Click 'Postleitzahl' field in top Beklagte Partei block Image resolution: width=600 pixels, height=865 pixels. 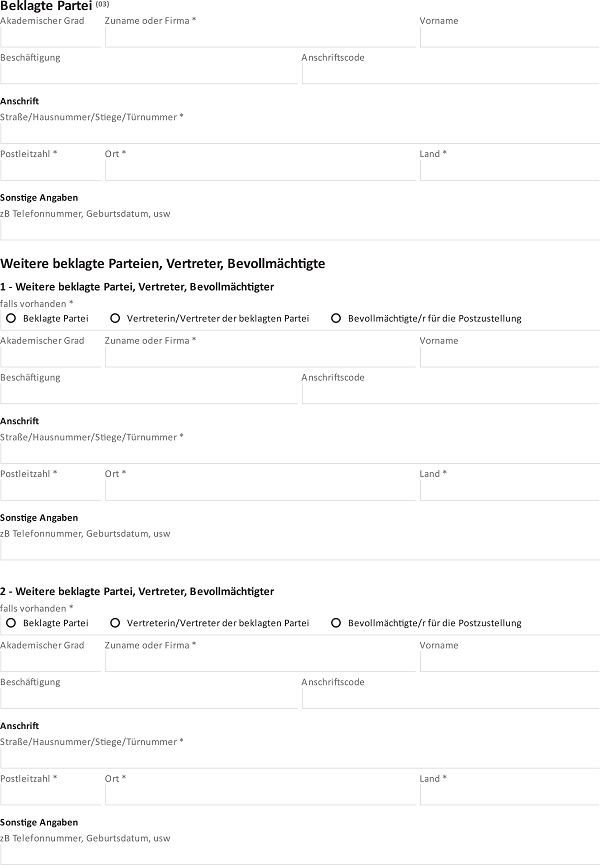coord(50,170)
